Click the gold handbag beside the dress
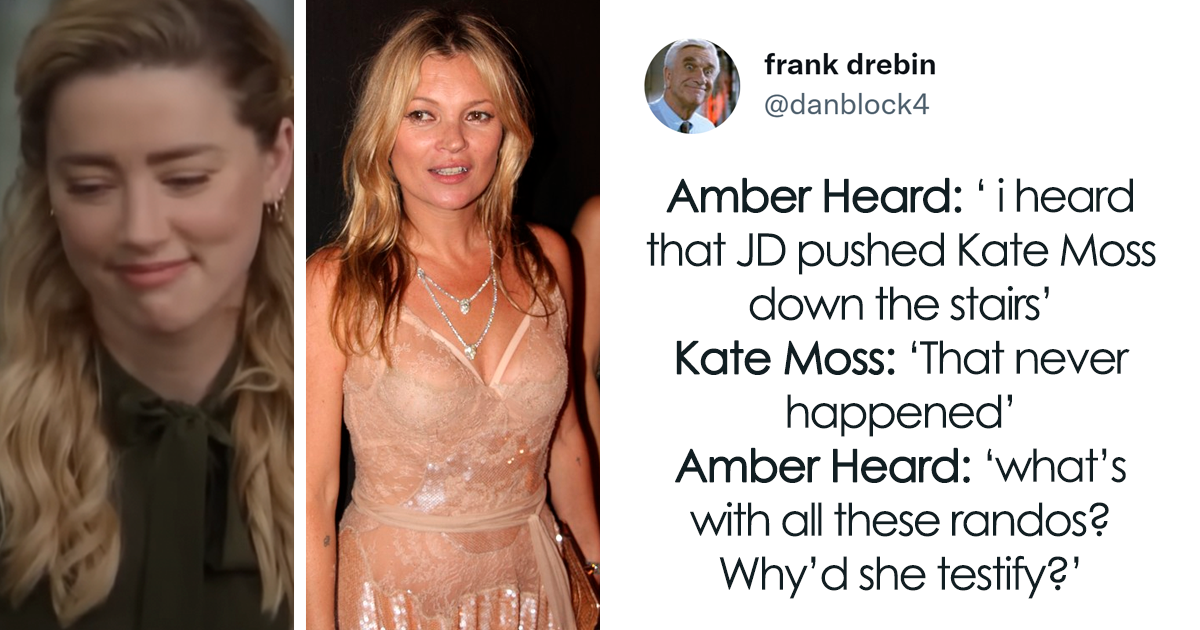Image resolution: width=1200 pixels, height=630 pixels. [x=578, y=572]
